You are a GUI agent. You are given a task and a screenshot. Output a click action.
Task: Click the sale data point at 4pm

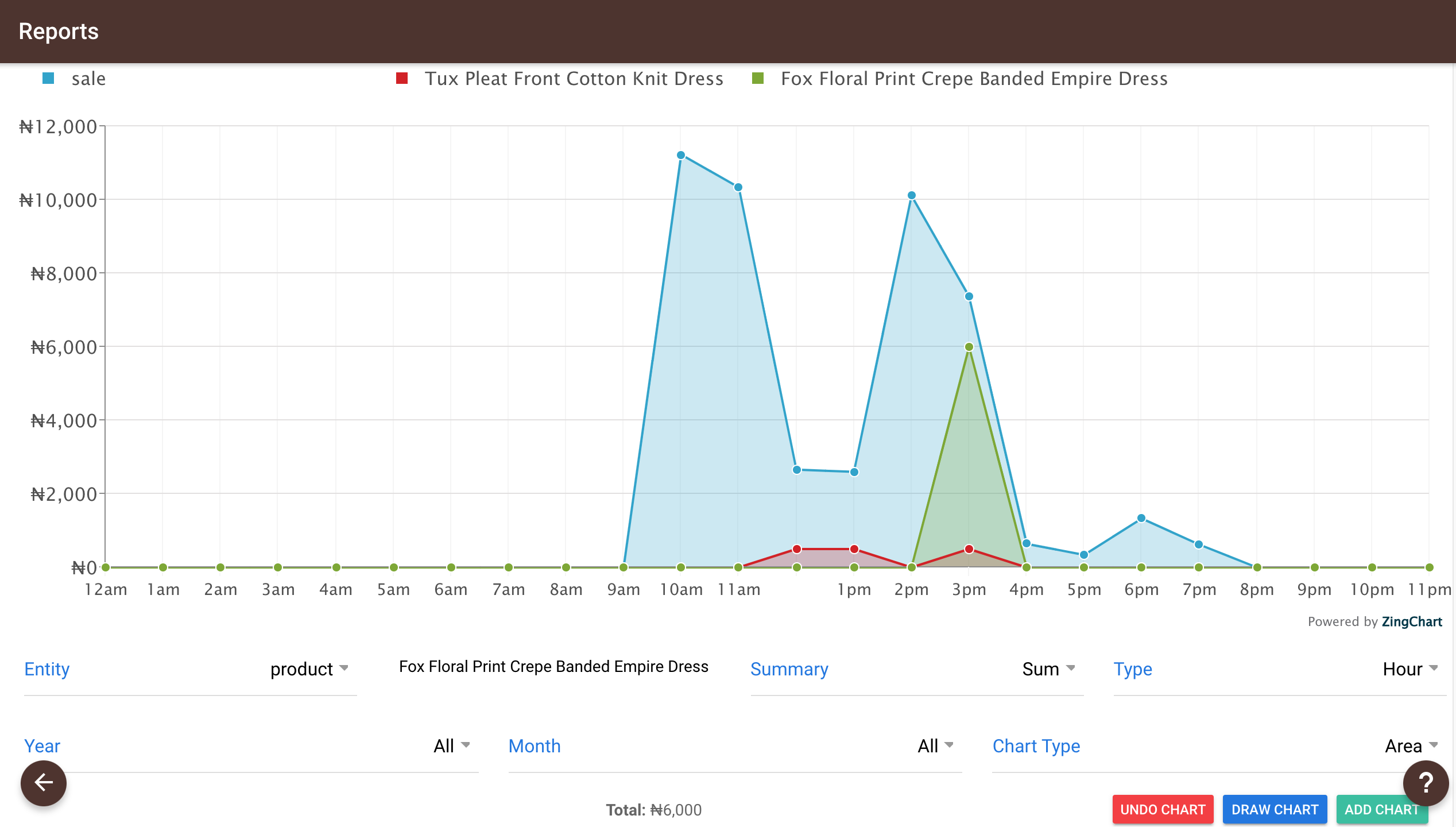pos(1027,543)
